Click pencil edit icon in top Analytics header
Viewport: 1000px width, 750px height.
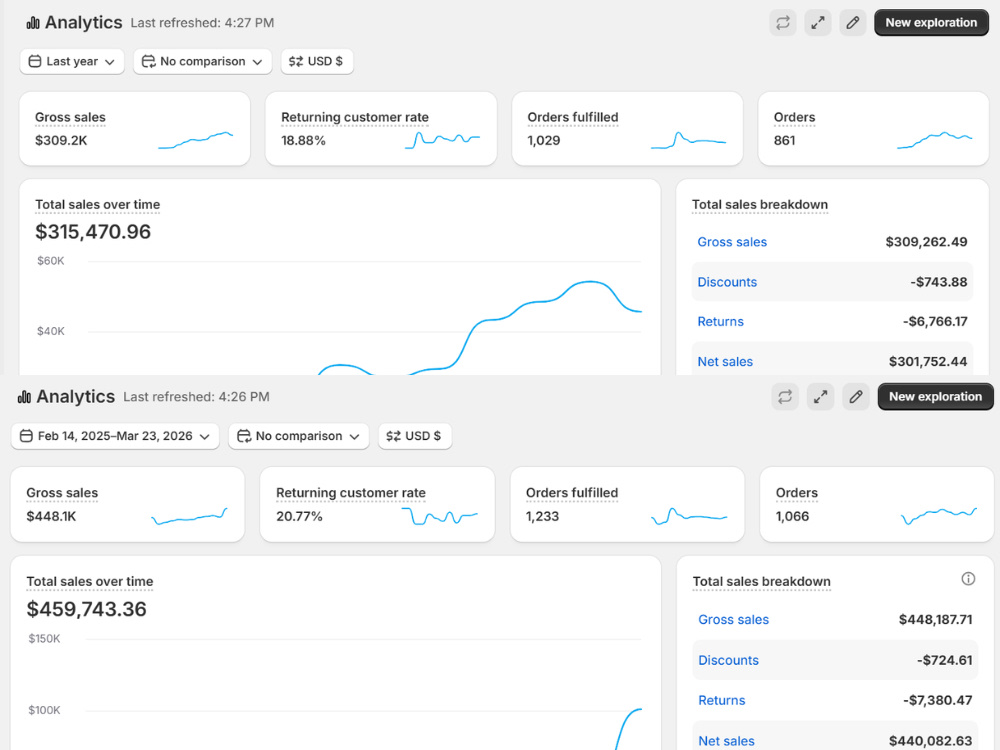853,23
